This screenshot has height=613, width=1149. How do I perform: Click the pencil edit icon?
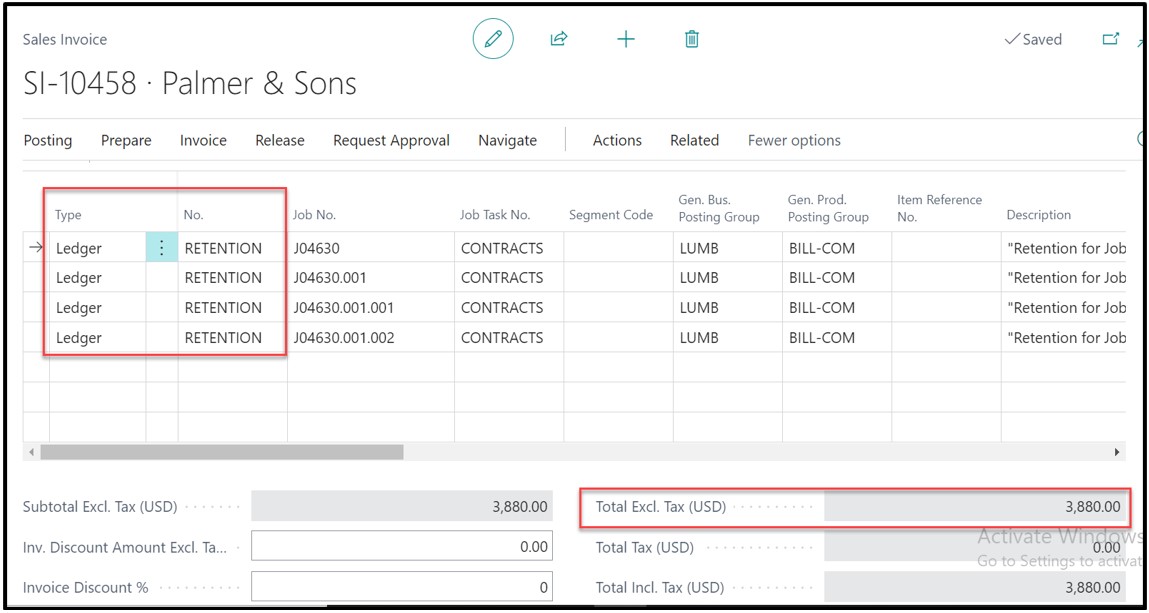492,40
